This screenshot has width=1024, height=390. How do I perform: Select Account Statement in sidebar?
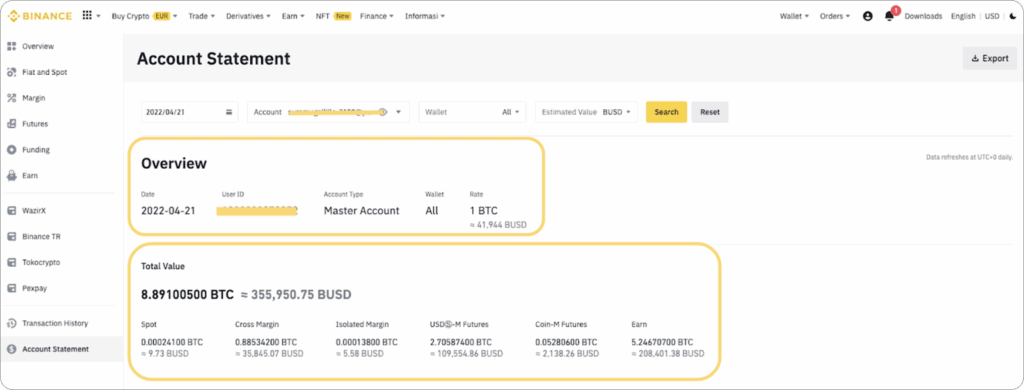pos(56,349)
